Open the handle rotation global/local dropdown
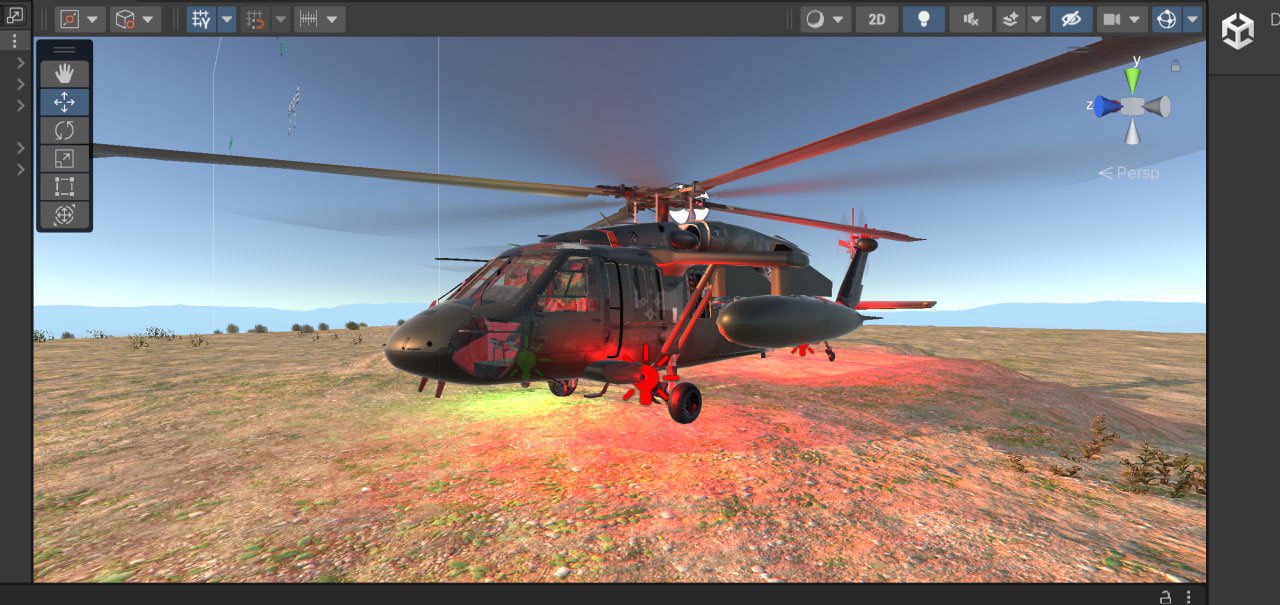This screenshot has height=605, width=1280. tap(135, 19)
